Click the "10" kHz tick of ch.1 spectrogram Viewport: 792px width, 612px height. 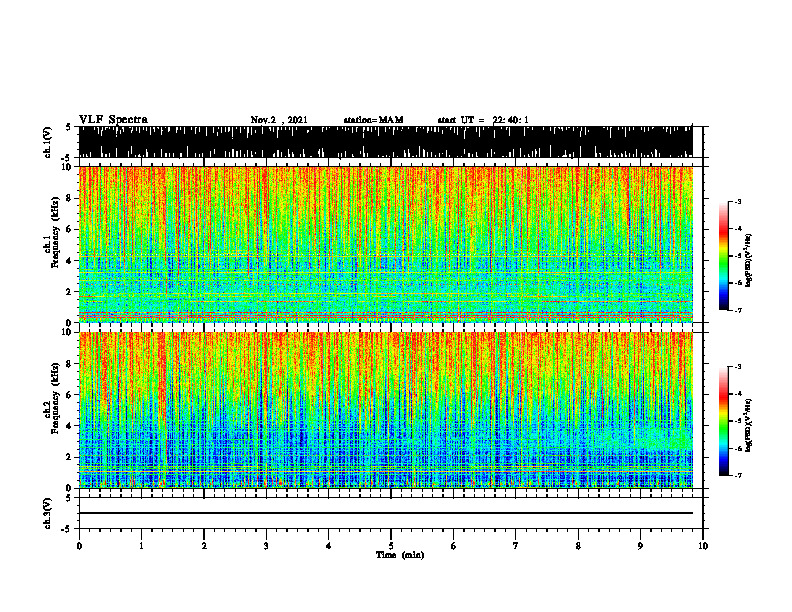(x=68, y=167)
